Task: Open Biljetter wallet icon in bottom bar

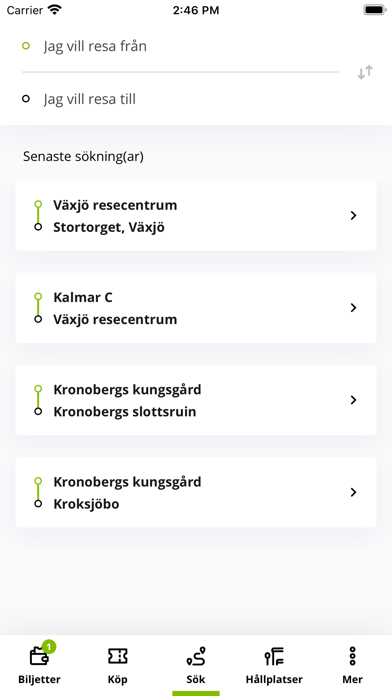Action: pyautogui.click(x=39, y=656)
